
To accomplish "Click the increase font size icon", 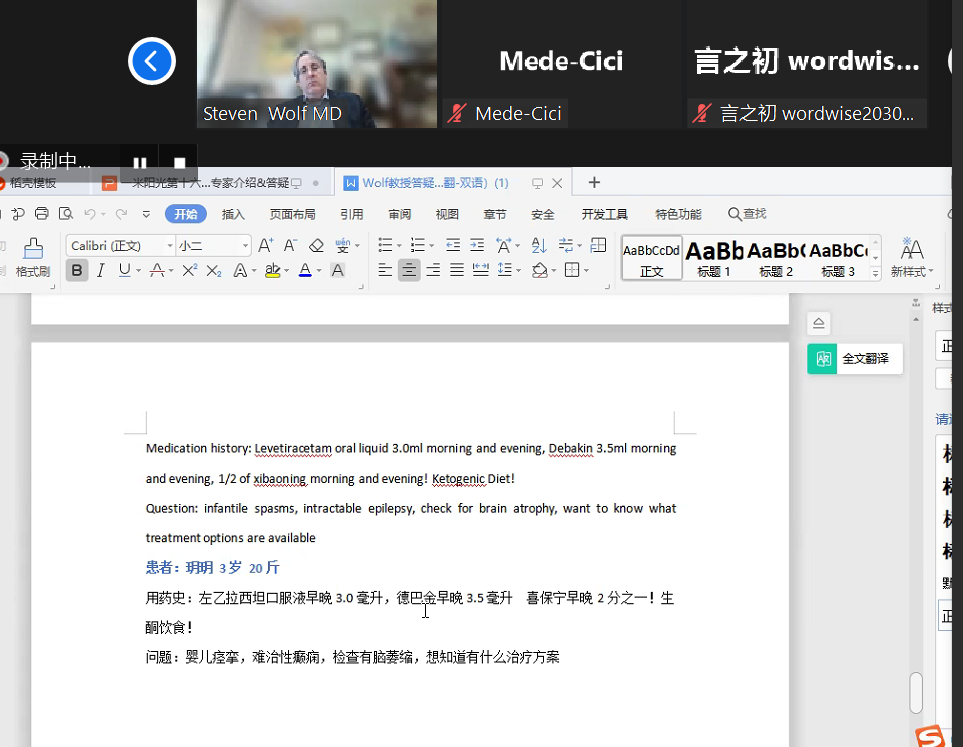I will point(265,245).
